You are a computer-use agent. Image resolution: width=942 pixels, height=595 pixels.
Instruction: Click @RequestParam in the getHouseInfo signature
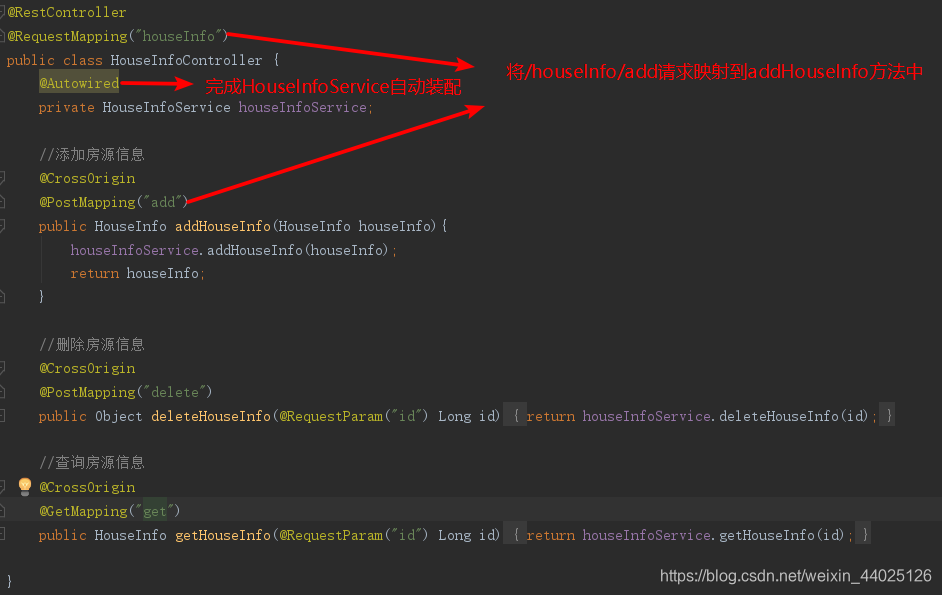[x=331, y=535]
